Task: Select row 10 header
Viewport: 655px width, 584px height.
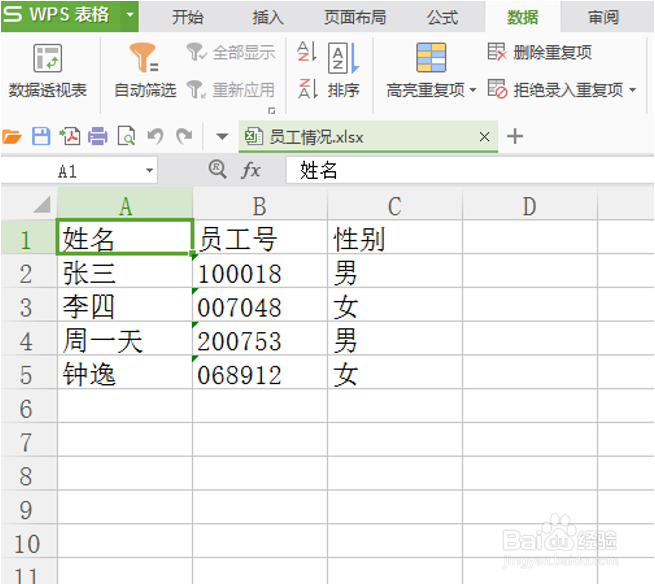Action: (28, 542)
